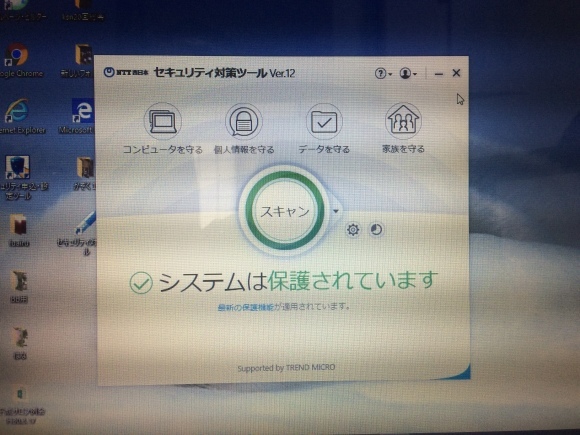
Task: Open 家族を守る family protection
Action: pos(403,128)
